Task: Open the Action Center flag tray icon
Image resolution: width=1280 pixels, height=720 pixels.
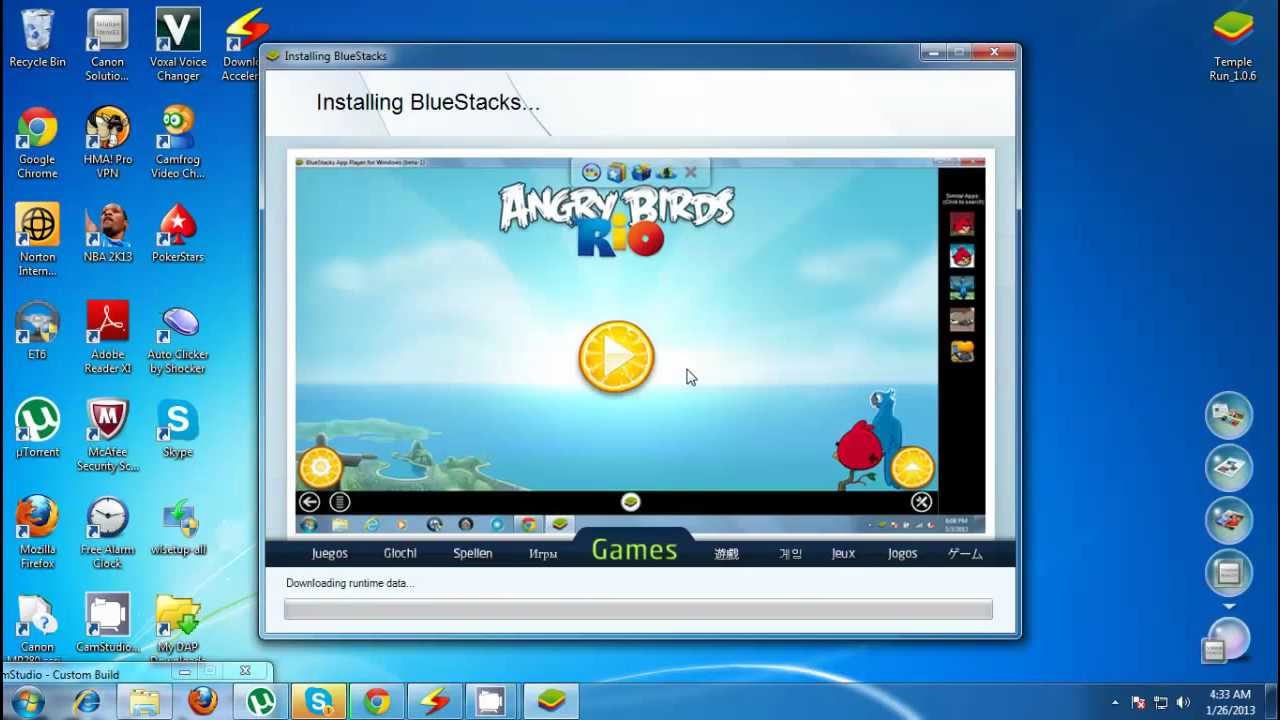Action: coord(1138,702)
